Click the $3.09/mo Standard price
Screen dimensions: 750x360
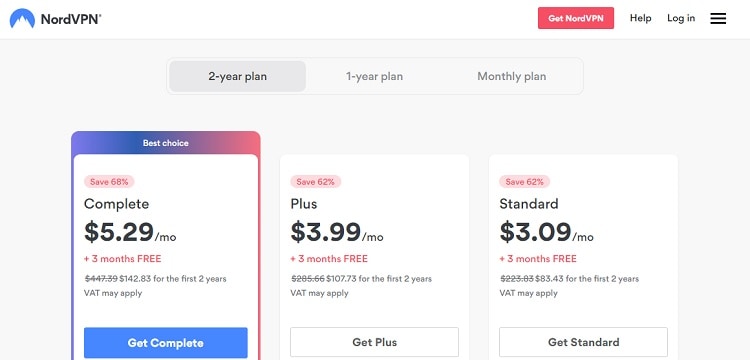[546, 232]
